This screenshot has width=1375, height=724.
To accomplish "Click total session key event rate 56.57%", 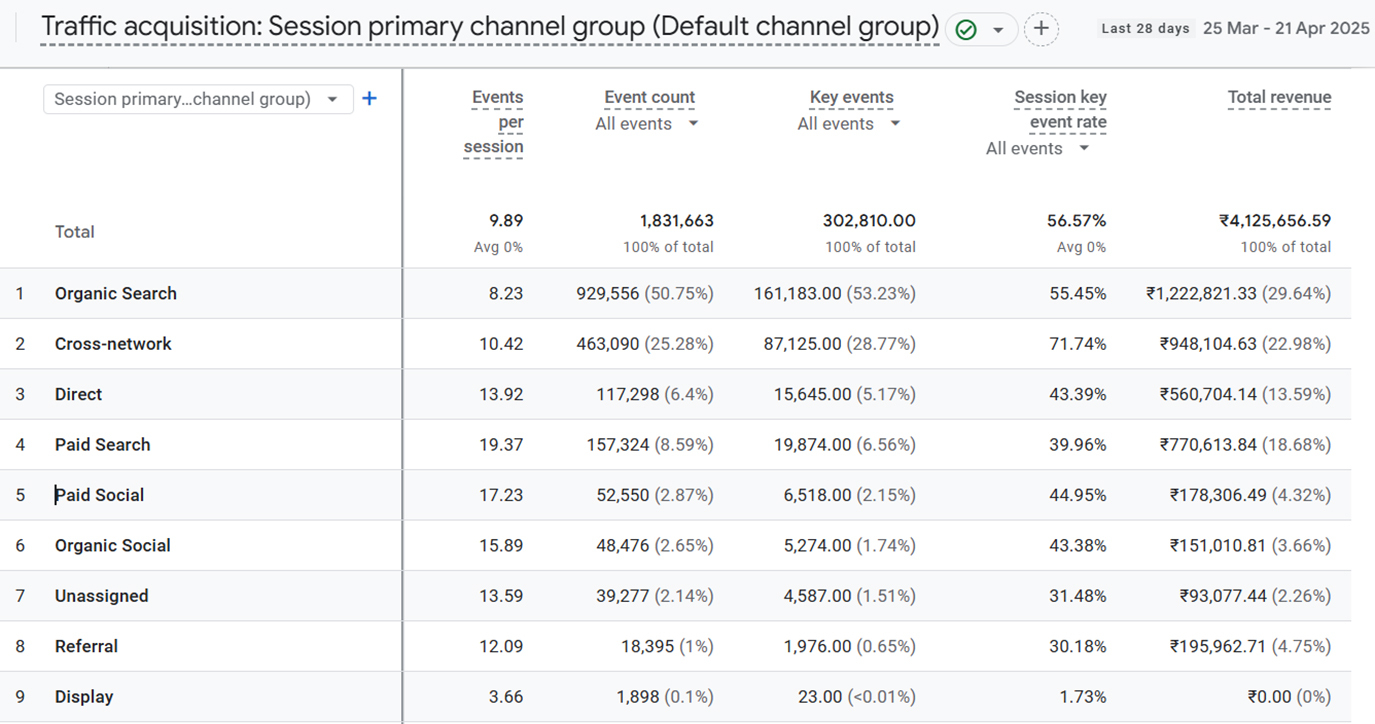I will point(1077,221).
